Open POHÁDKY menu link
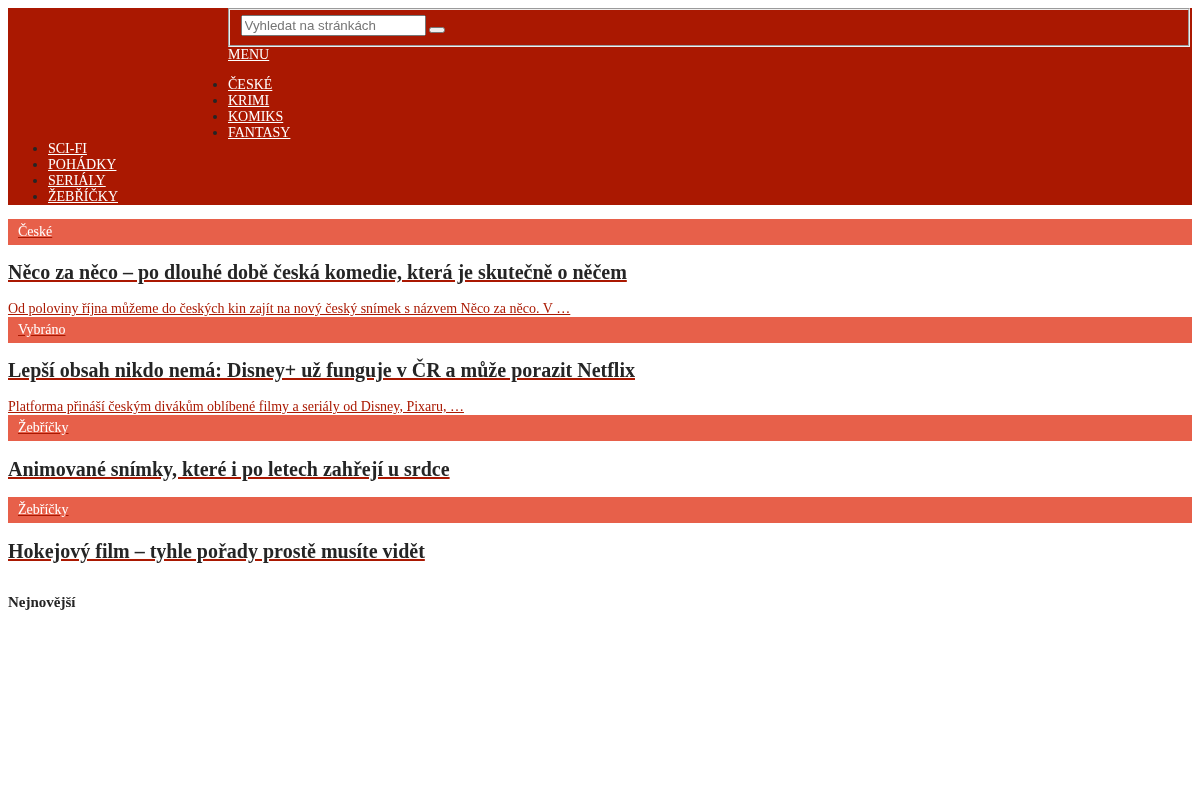 (82, 165)
